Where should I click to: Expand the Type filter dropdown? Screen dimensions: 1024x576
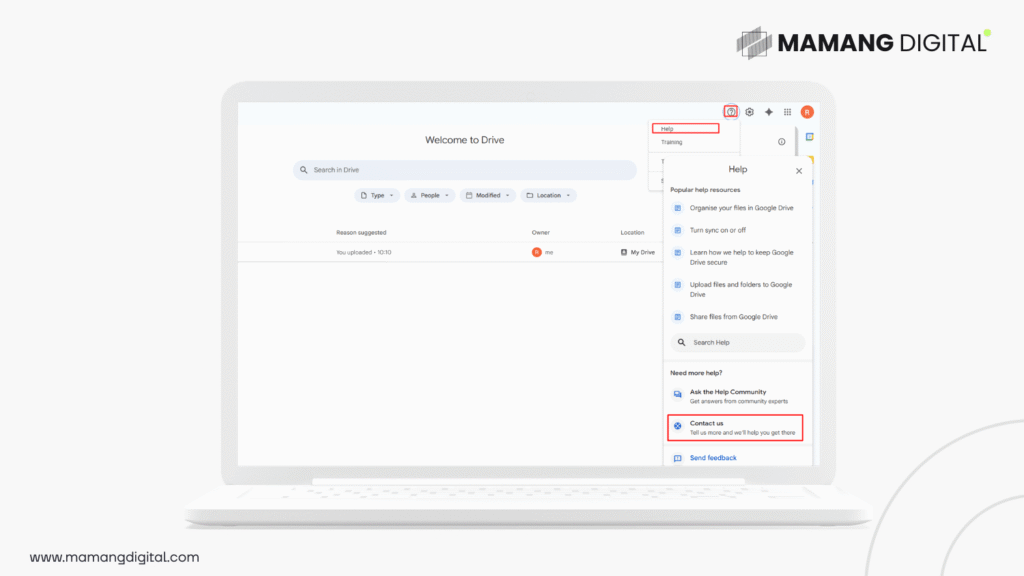377,195
